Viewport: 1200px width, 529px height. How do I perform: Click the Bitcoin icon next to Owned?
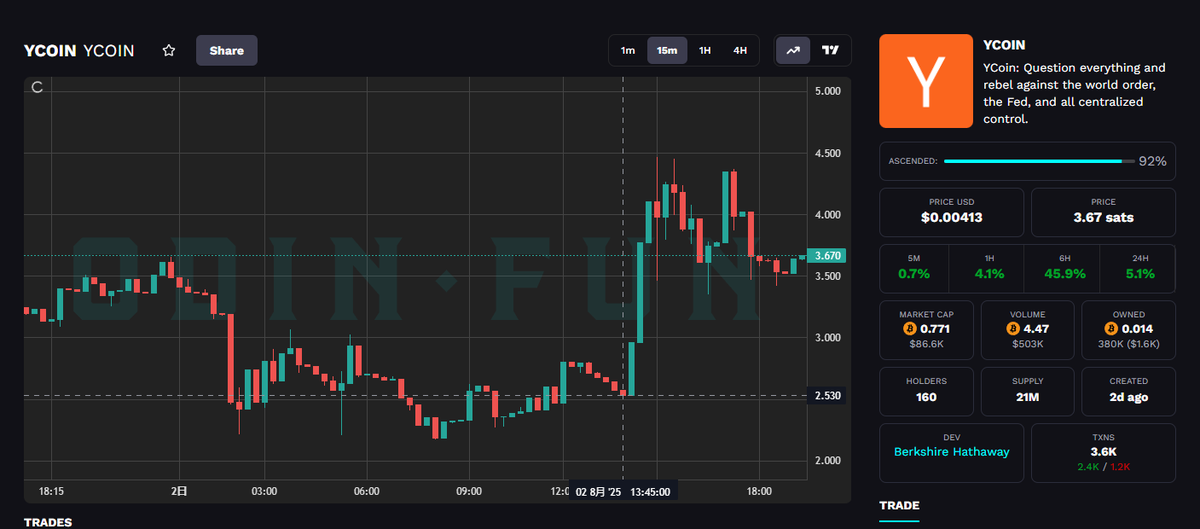coord(1111,328)
